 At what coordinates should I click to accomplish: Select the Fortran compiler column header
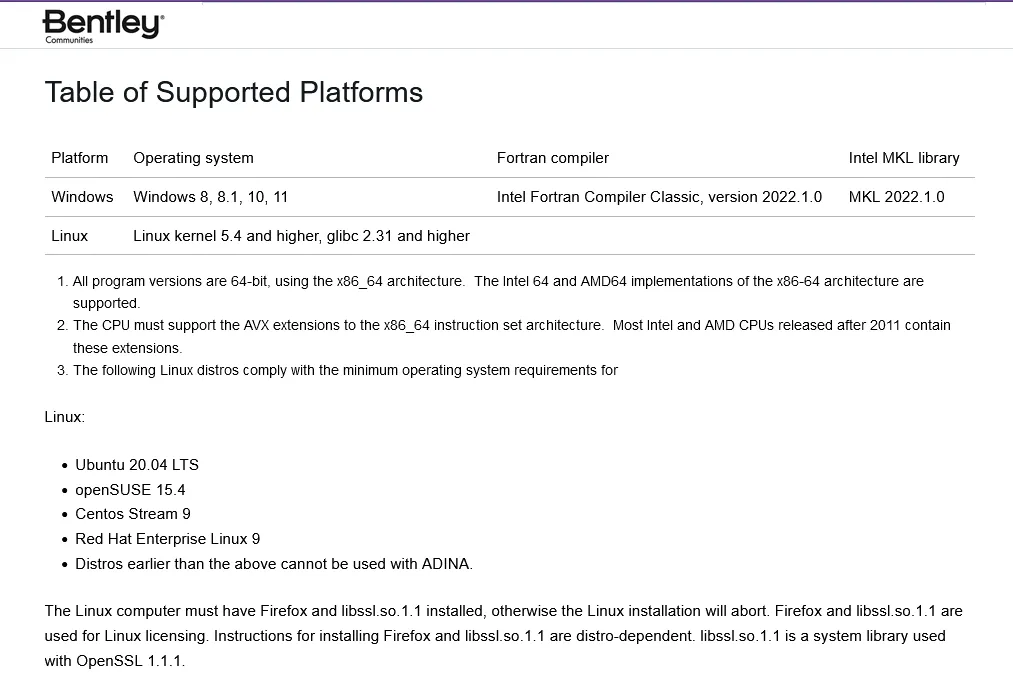(552, 158)
